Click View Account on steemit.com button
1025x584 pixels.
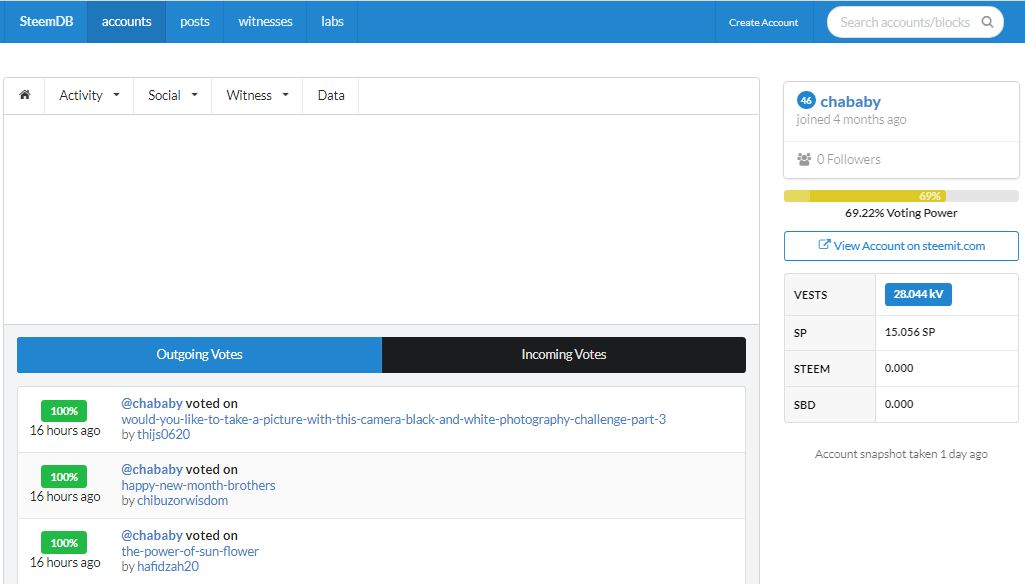click(901, 246)
